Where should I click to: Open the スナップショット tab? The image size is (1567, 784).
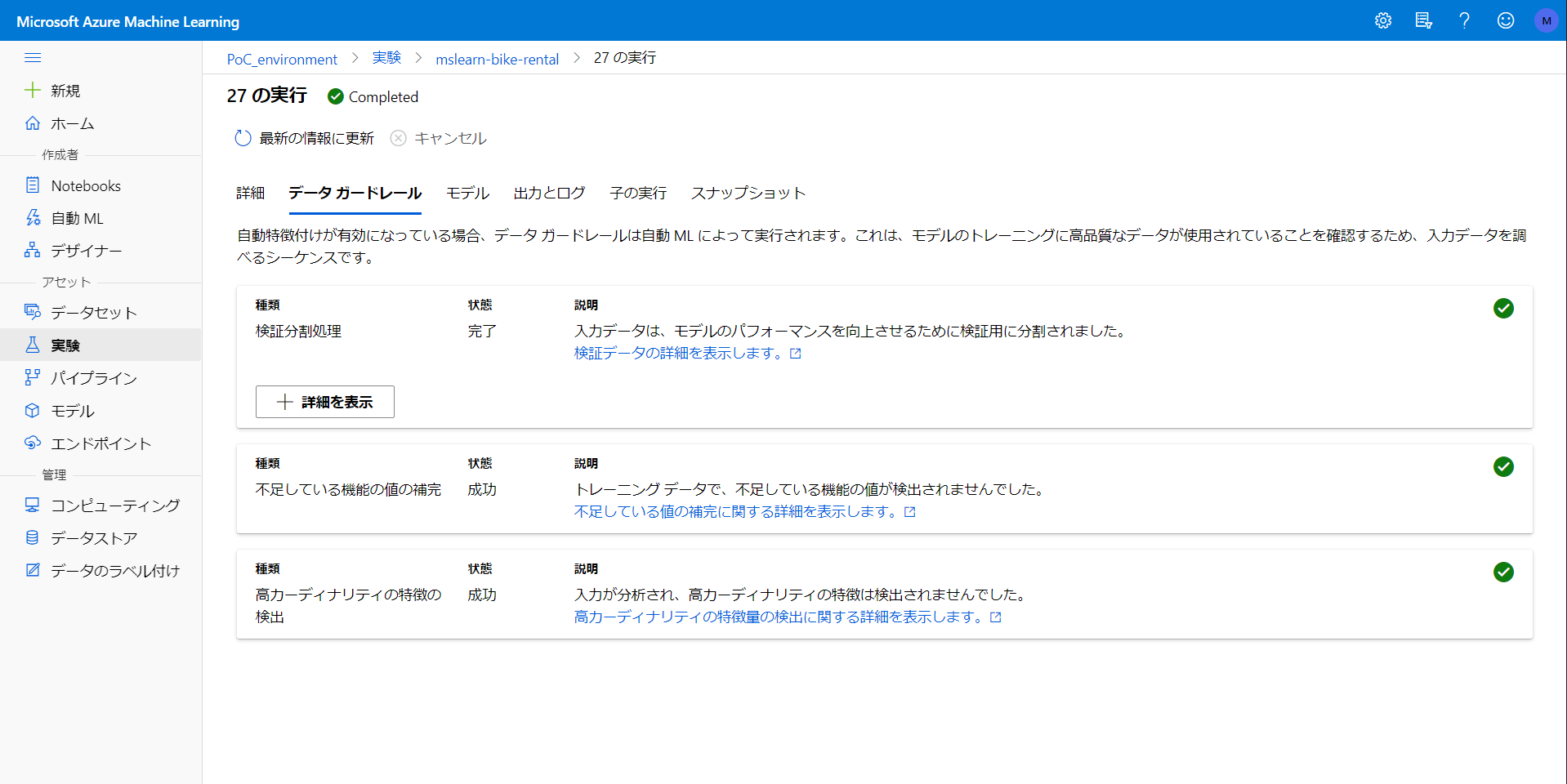(x=748, y=193)
